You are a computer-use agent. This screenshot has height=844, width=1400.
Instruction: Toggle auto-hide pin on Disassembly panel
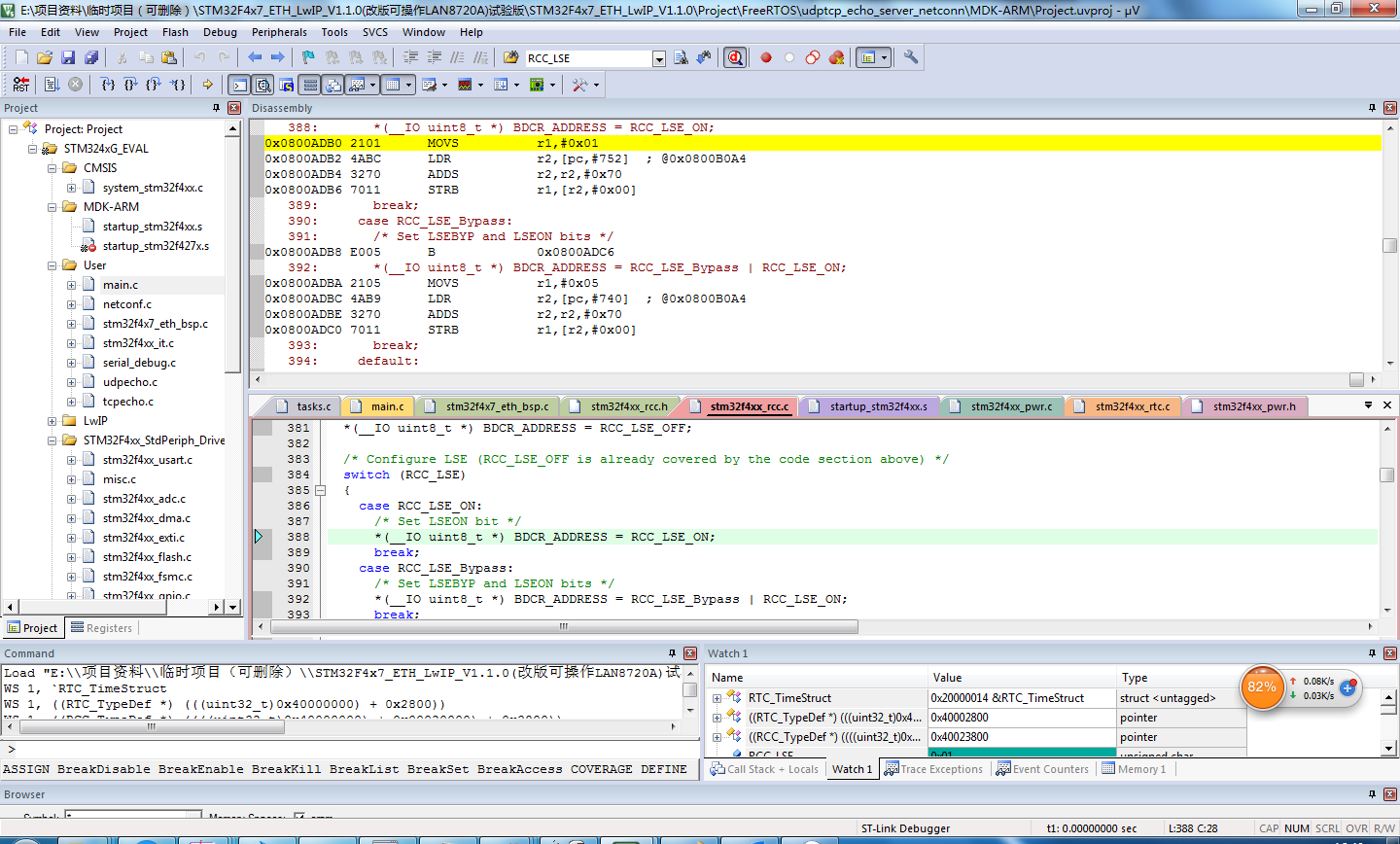1372,108
